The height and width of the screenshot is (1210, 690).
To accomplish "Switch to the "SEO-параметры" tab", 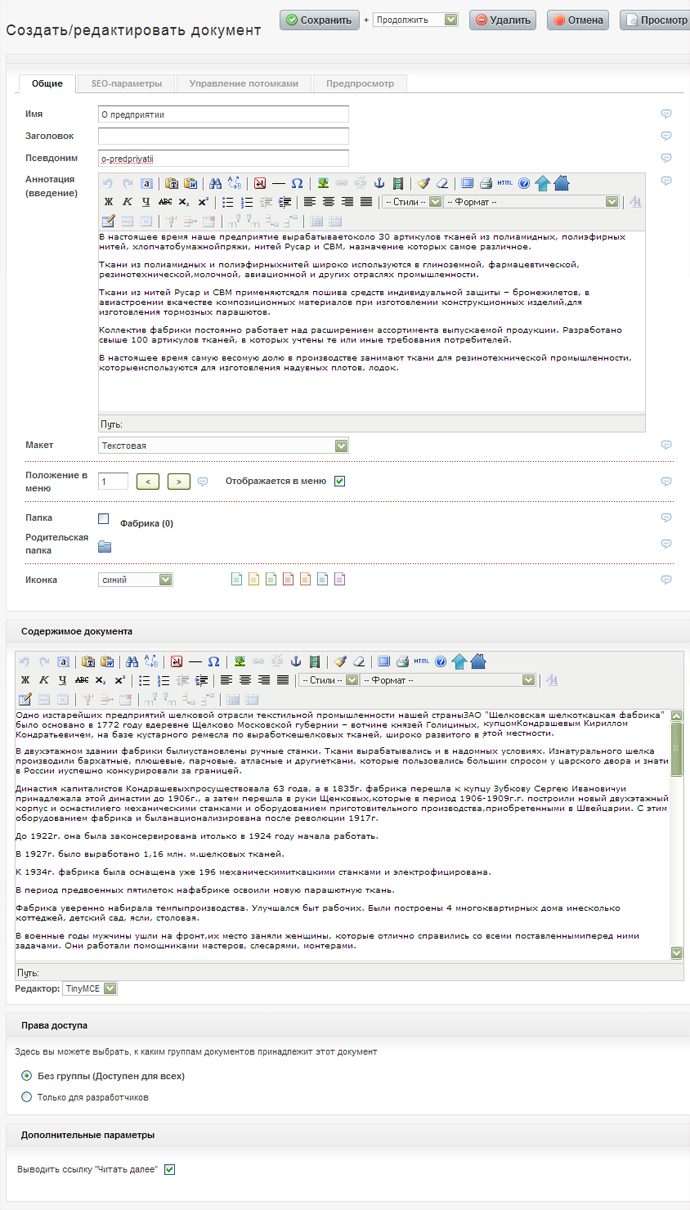I will tap(126, 84).
